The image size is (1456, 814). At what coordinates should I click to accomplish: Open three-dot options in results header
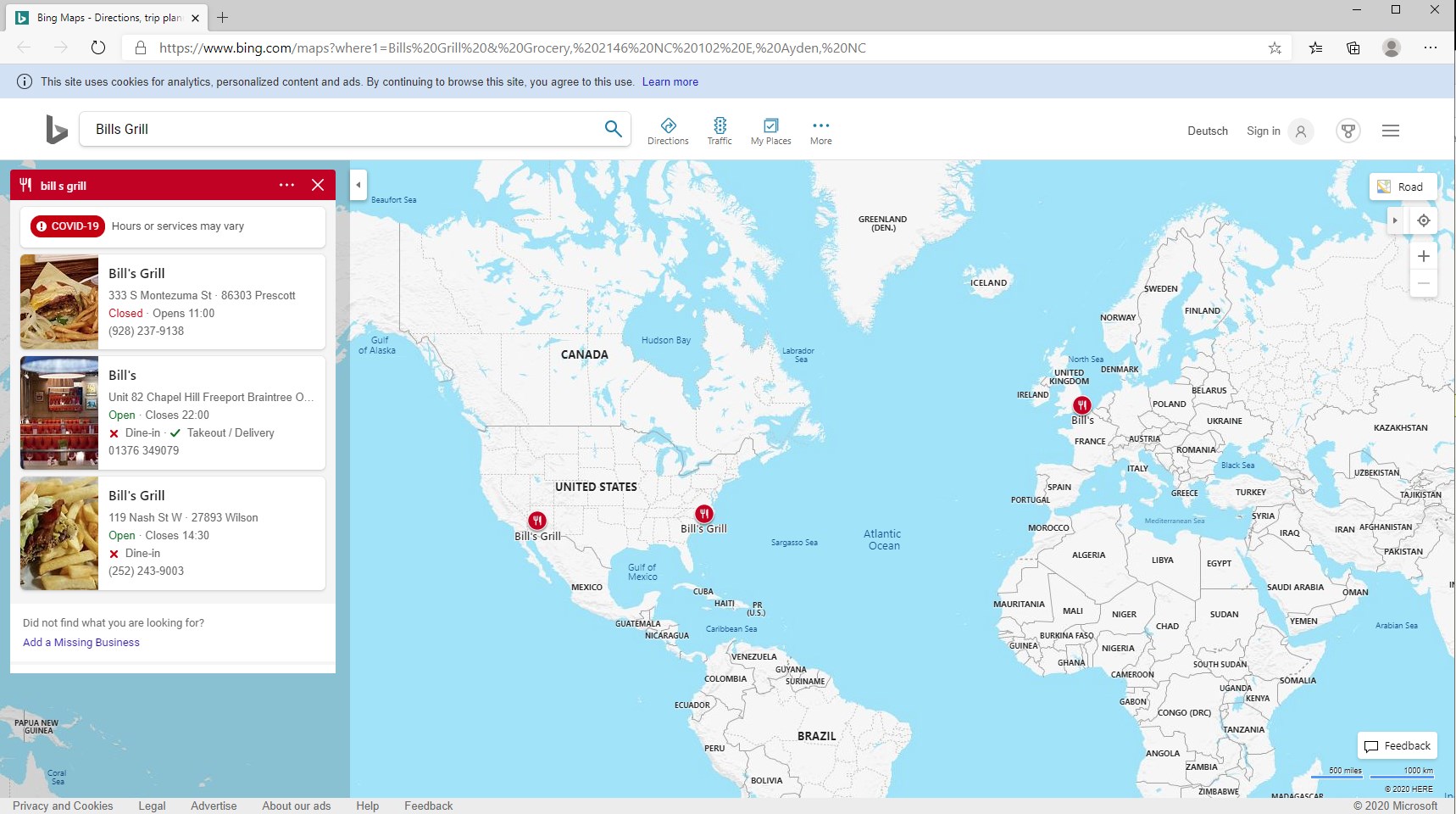pyautogui.click(x=286, y=185)
